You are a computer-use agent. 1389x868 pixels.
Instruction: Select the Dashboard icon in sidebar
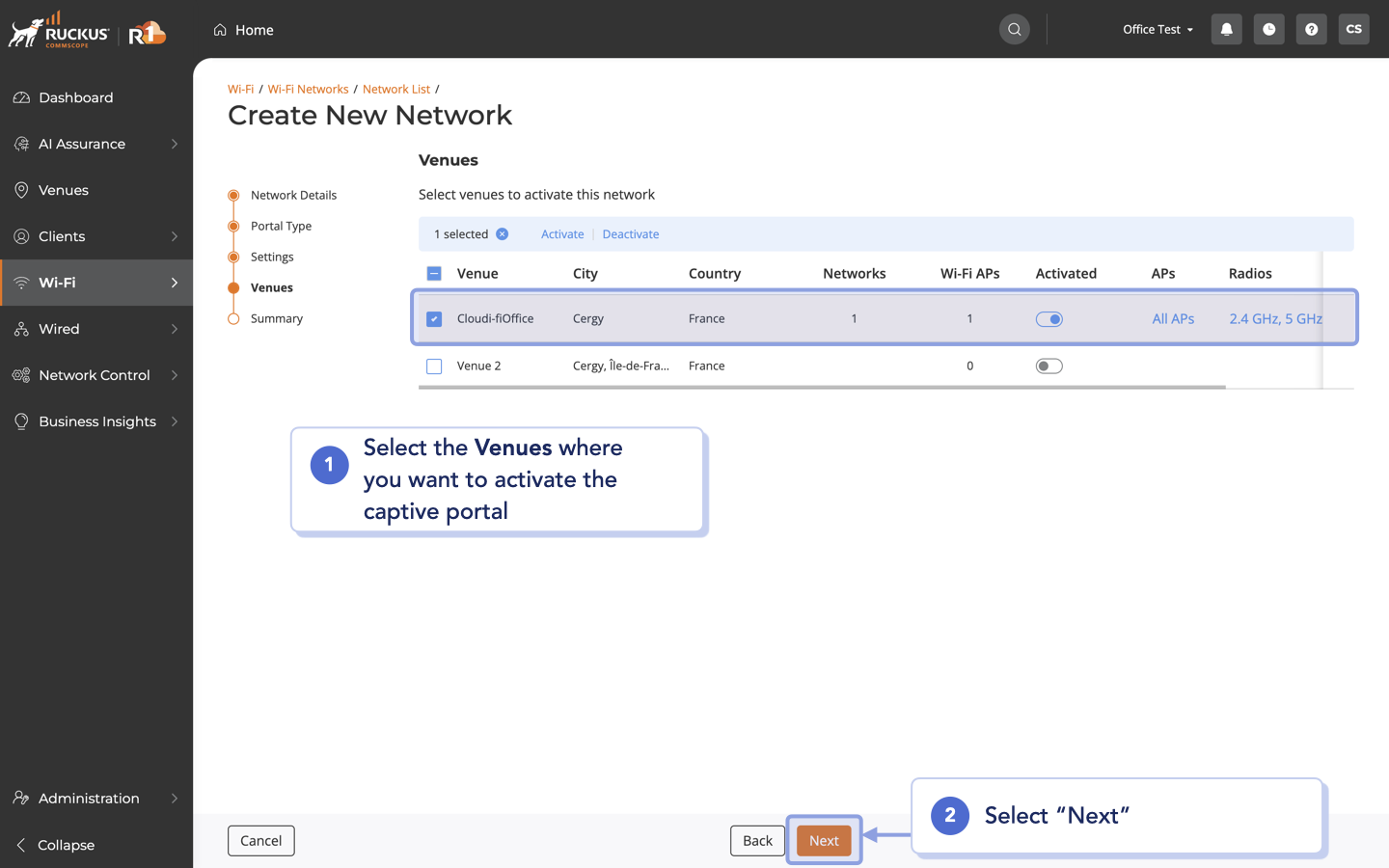[x=21, y=97]
